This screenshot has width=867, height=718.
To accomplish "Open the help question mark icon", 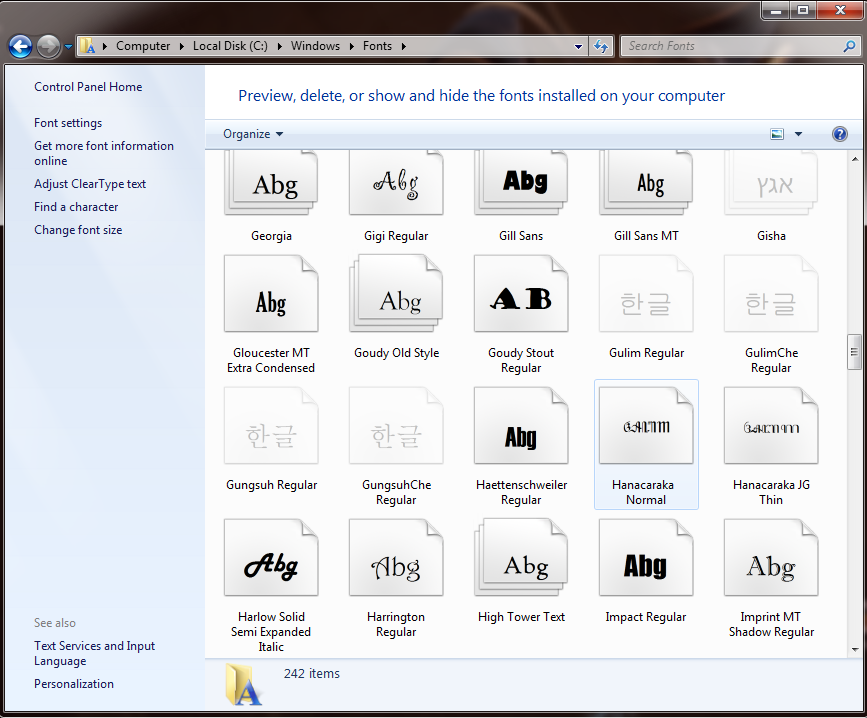I will point(840,134).
